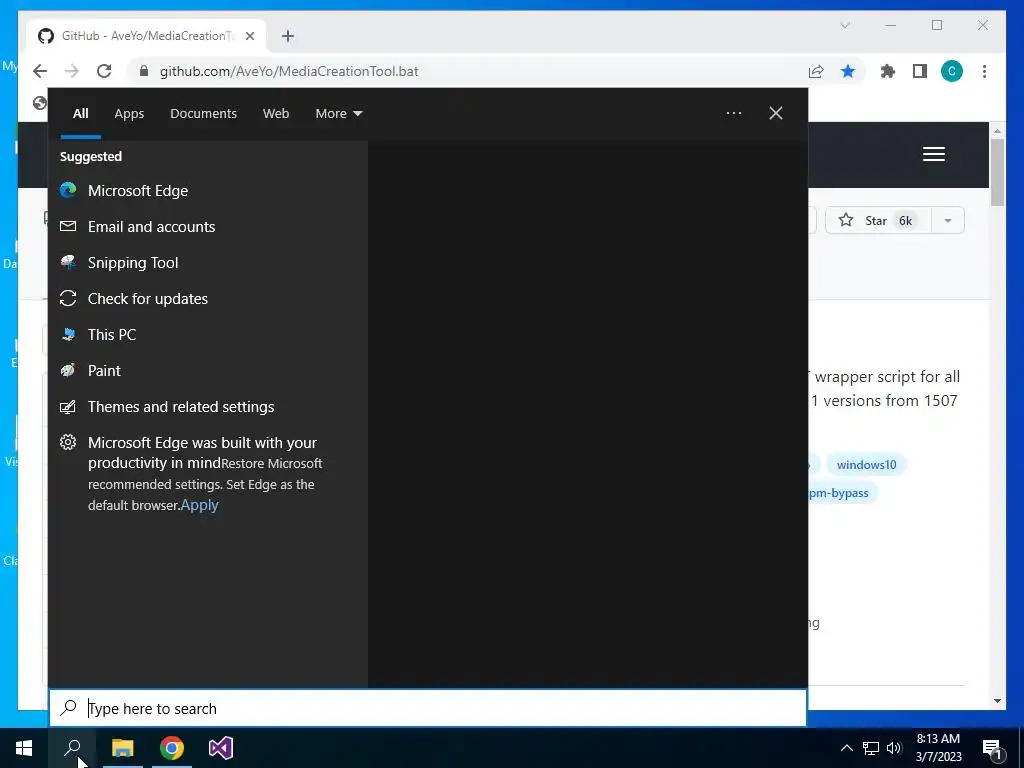Click Chrome address bar URL
The height and width of the screenshot is (768, 1024).
(x=289, y=71)
